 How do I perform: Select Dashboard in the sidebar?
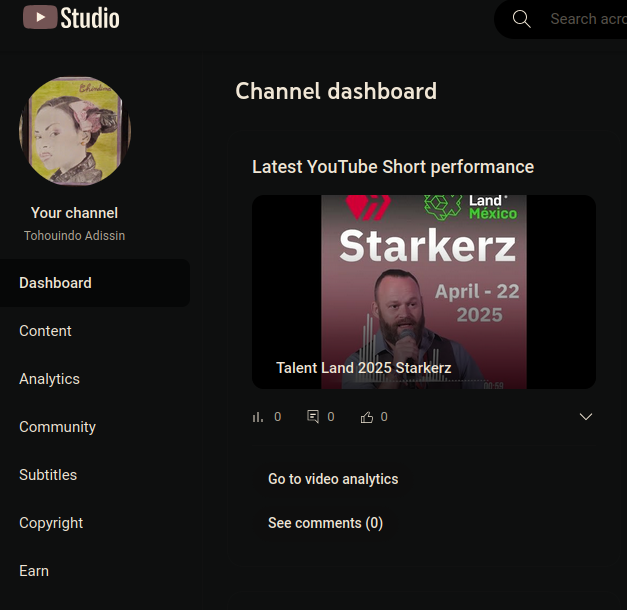coord(95,283)
